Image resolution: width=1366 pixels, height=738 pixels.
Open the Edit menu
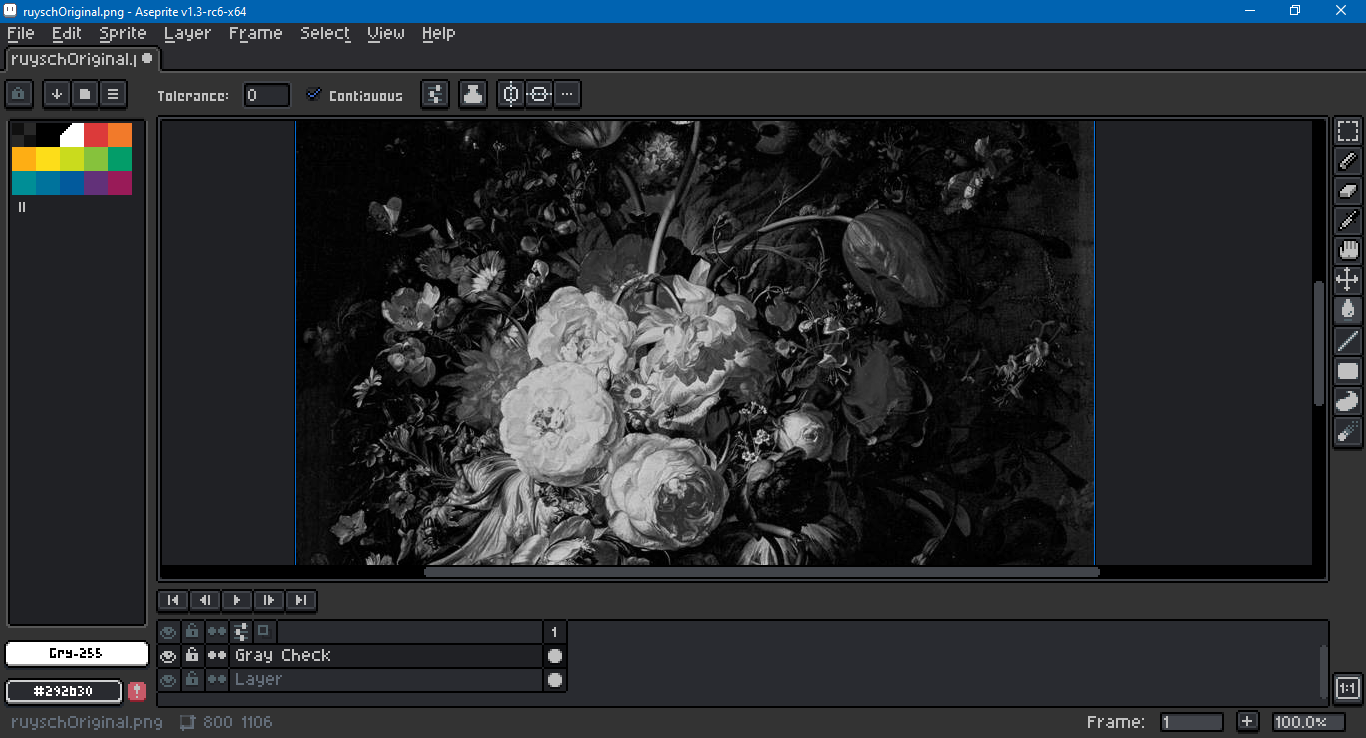click(x=67, y=33)
